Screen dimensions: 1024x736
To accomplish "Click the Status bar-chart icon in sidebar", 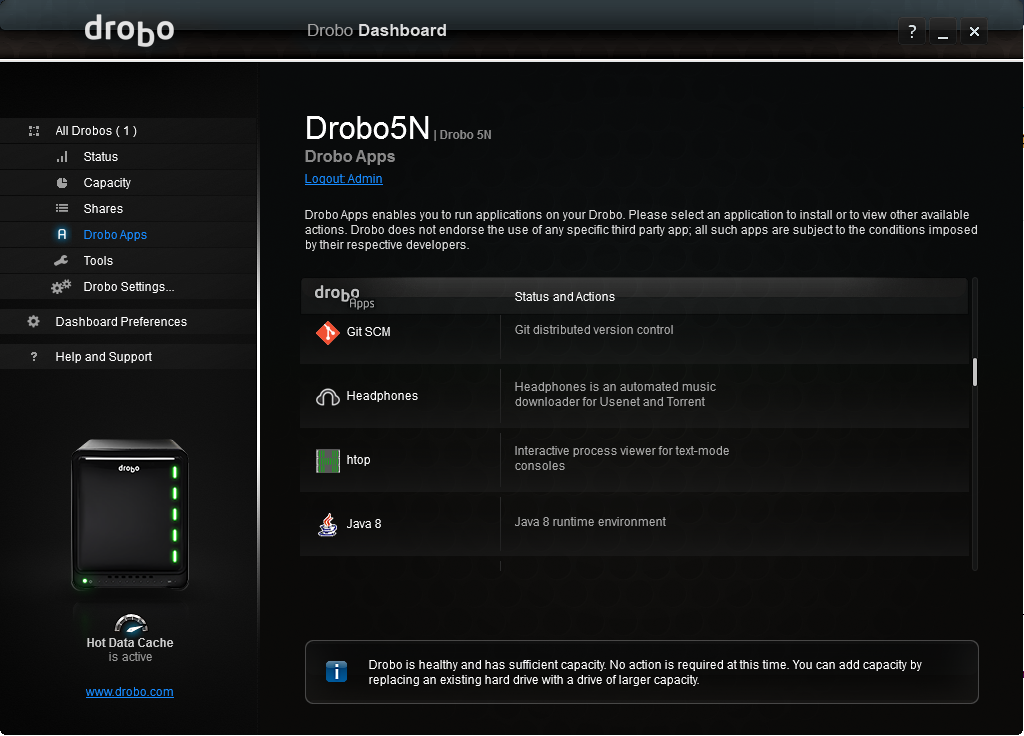I will [62, 157].
